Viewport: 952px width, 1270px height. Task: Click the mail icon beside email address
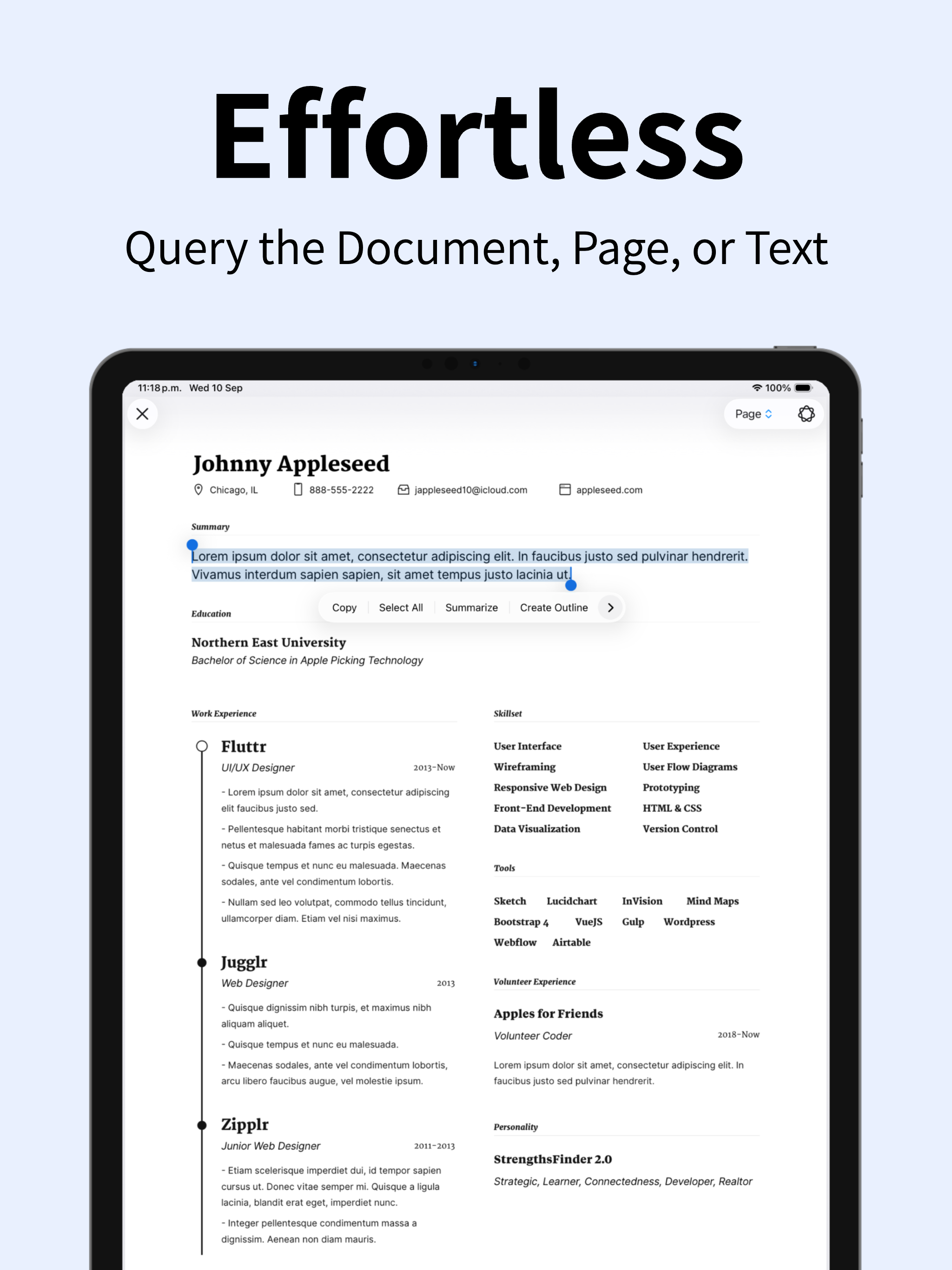click(x=403, y=490)
